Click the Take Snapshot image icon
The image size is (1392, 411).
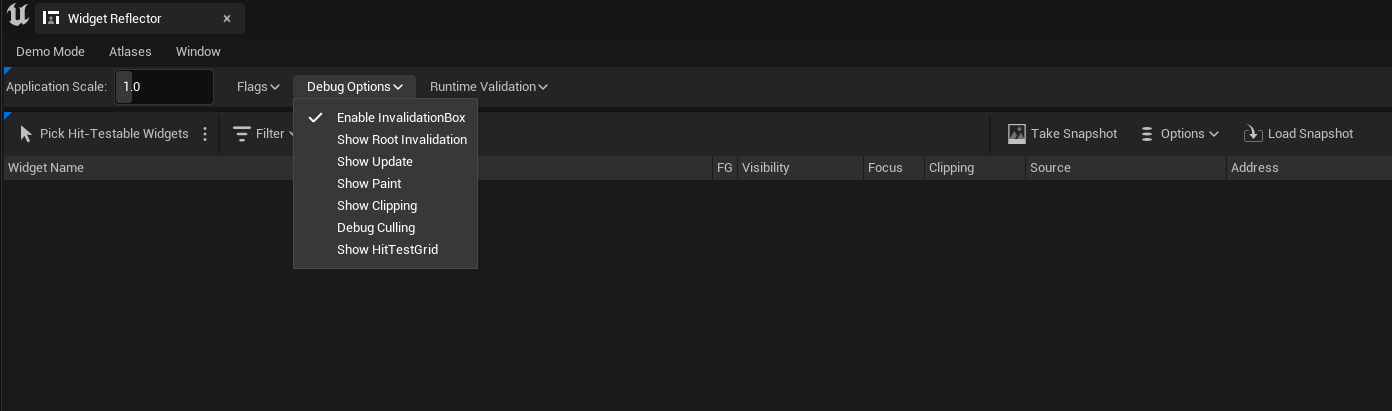click(1017, 134)
